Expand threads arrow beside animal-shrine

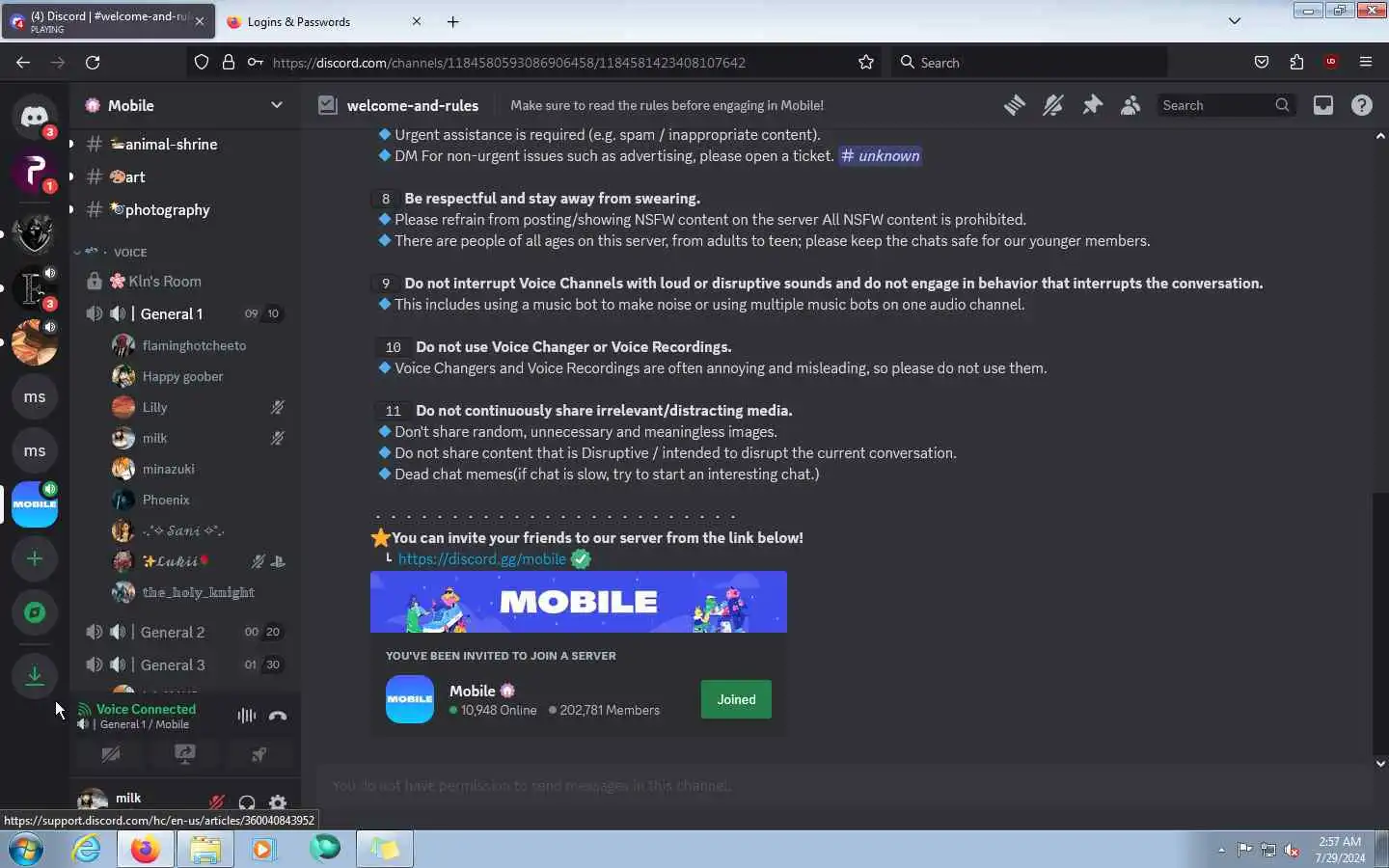pos(71,144)
